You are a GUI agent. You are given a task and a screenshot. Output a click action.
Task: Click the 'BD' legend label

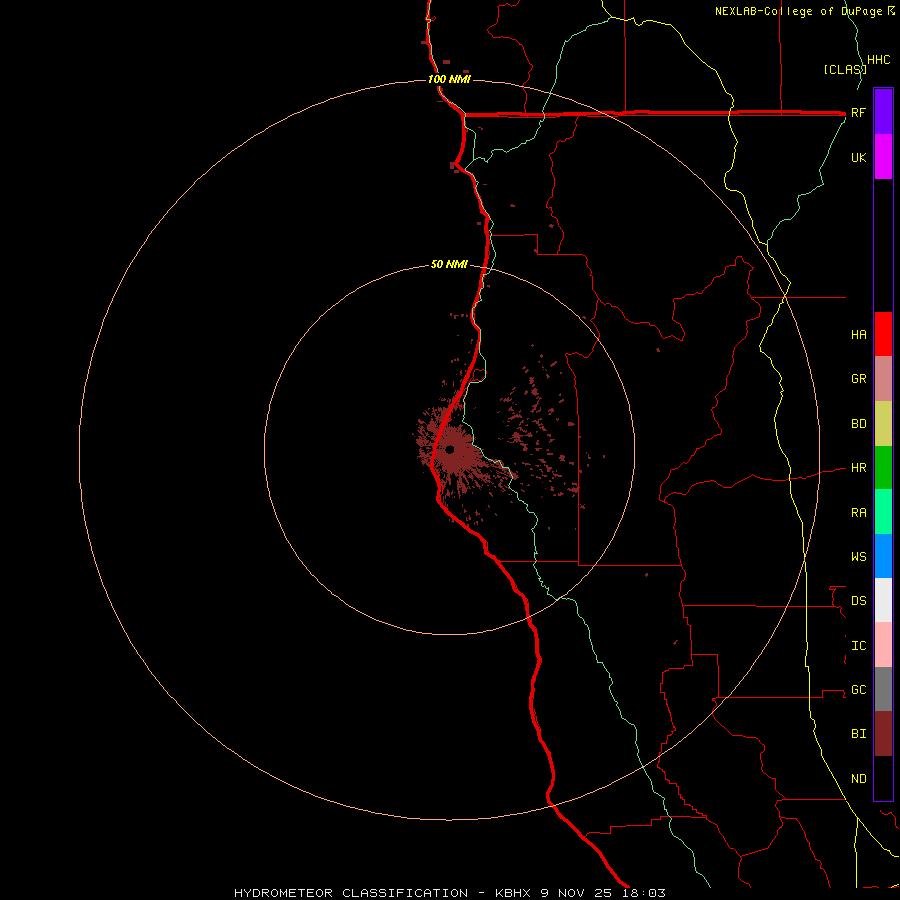[858, 424]
